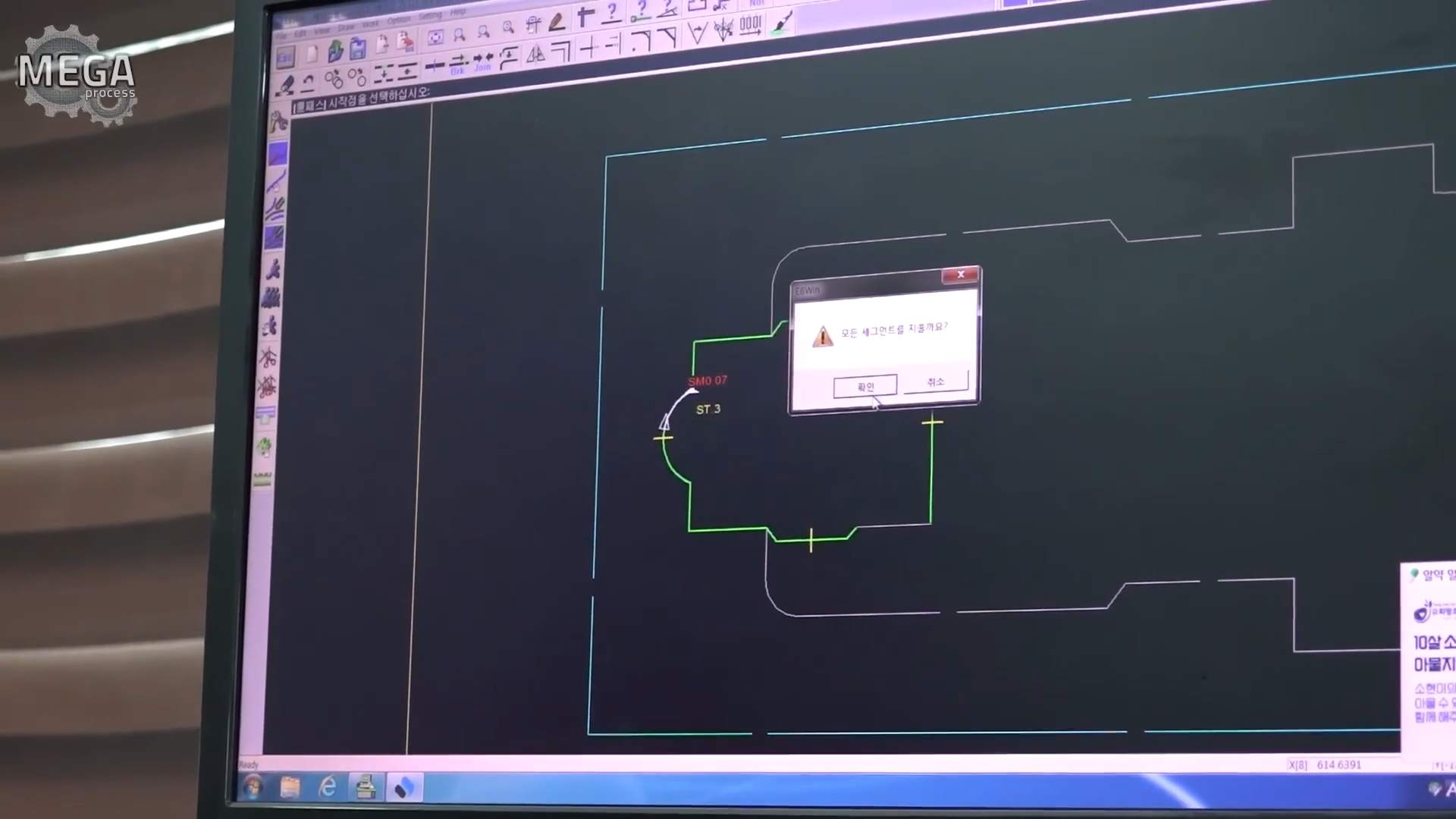Click the Esc button in toolbar
This screenshot has height=819, width=1456.
click(x=285, y=57)
